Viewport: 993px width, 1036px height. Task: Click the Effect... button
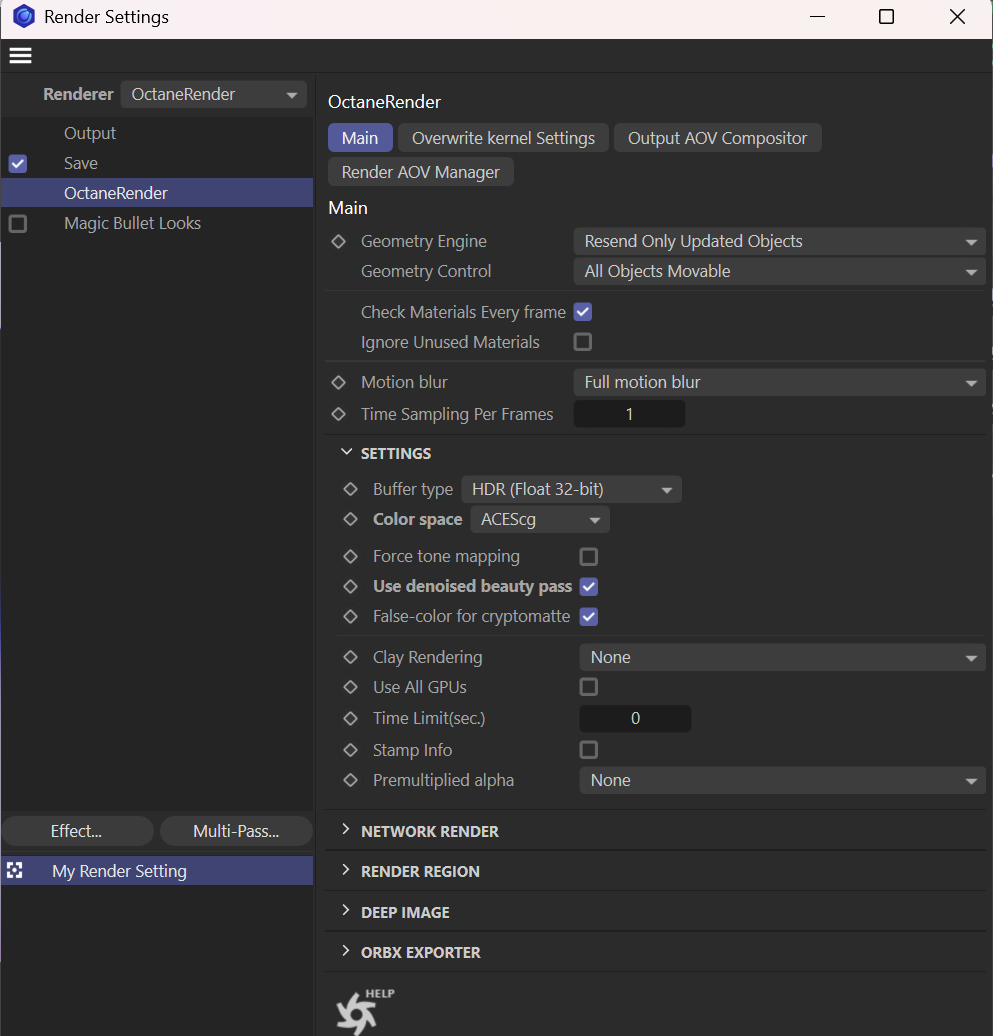pos(77,832)
